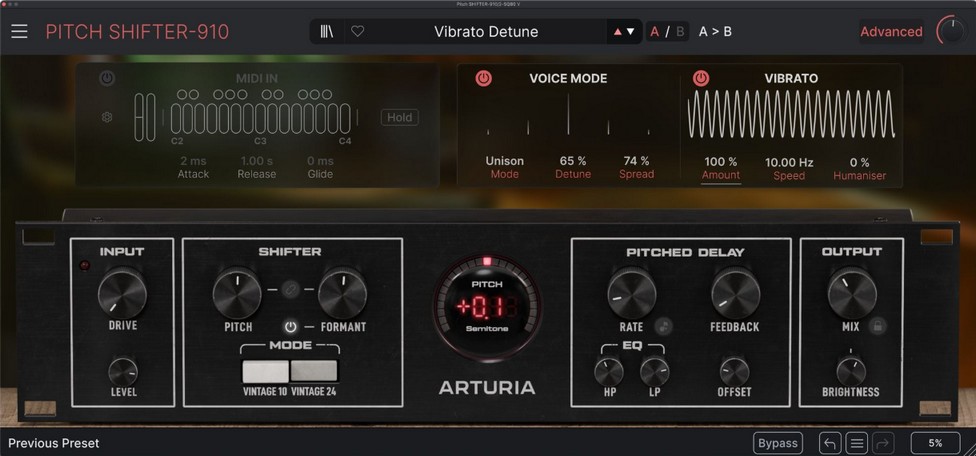Viewport: 976px width, 456px height.
Task: Click the Input Drive knob
Action: [x=122, y=294]
